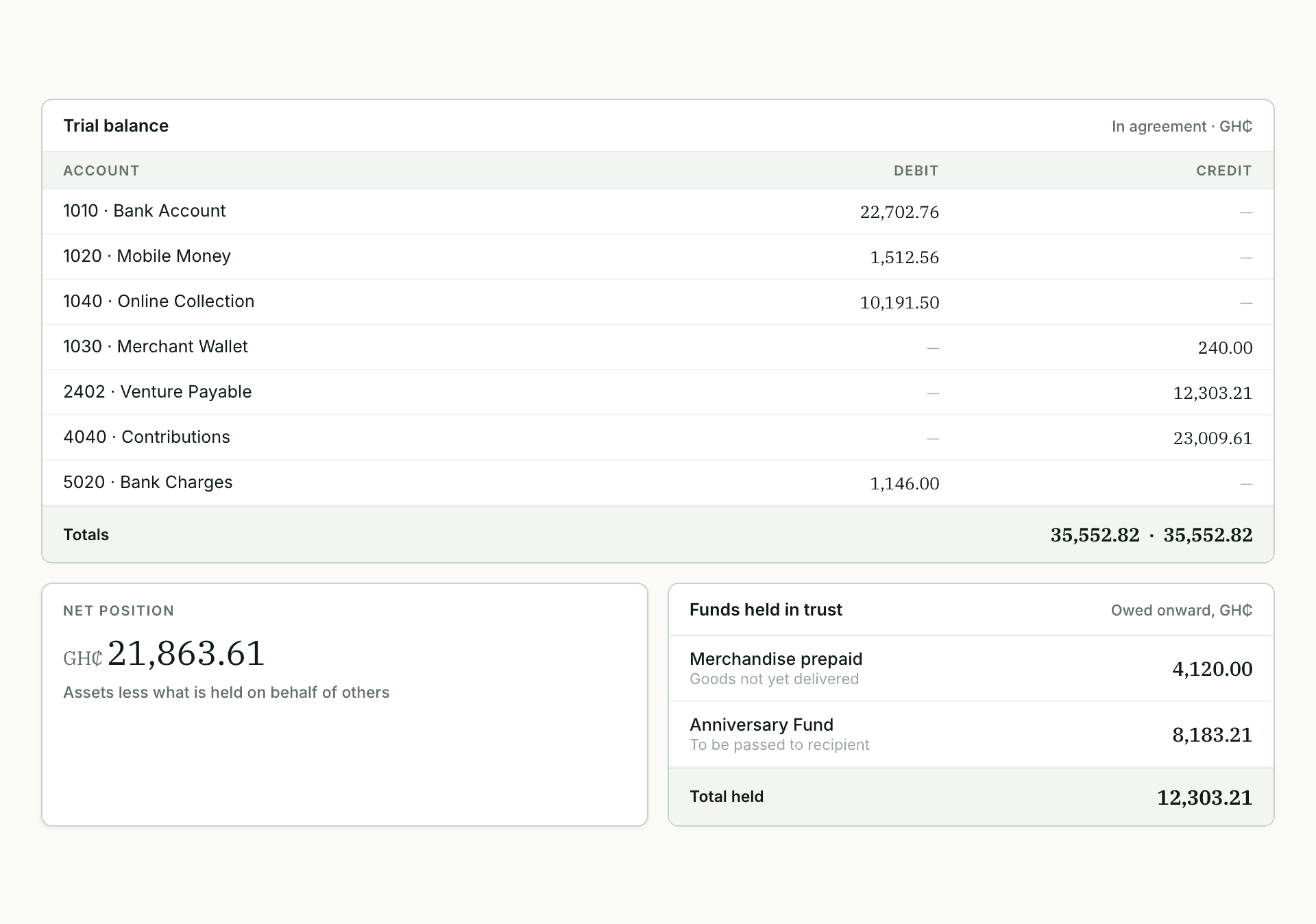
Task: Click the 'NET POSITION' label
Action: coord(119,611)
